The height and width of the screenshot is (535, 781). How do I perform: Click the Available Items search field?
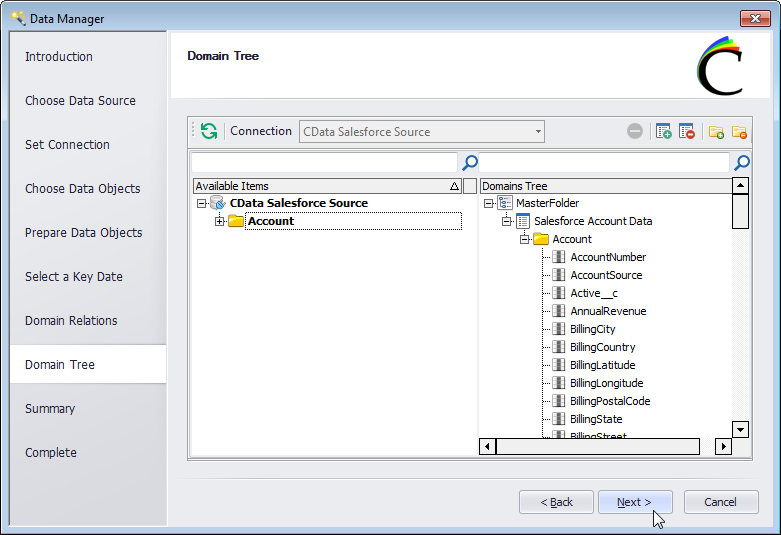coord(323,163)
